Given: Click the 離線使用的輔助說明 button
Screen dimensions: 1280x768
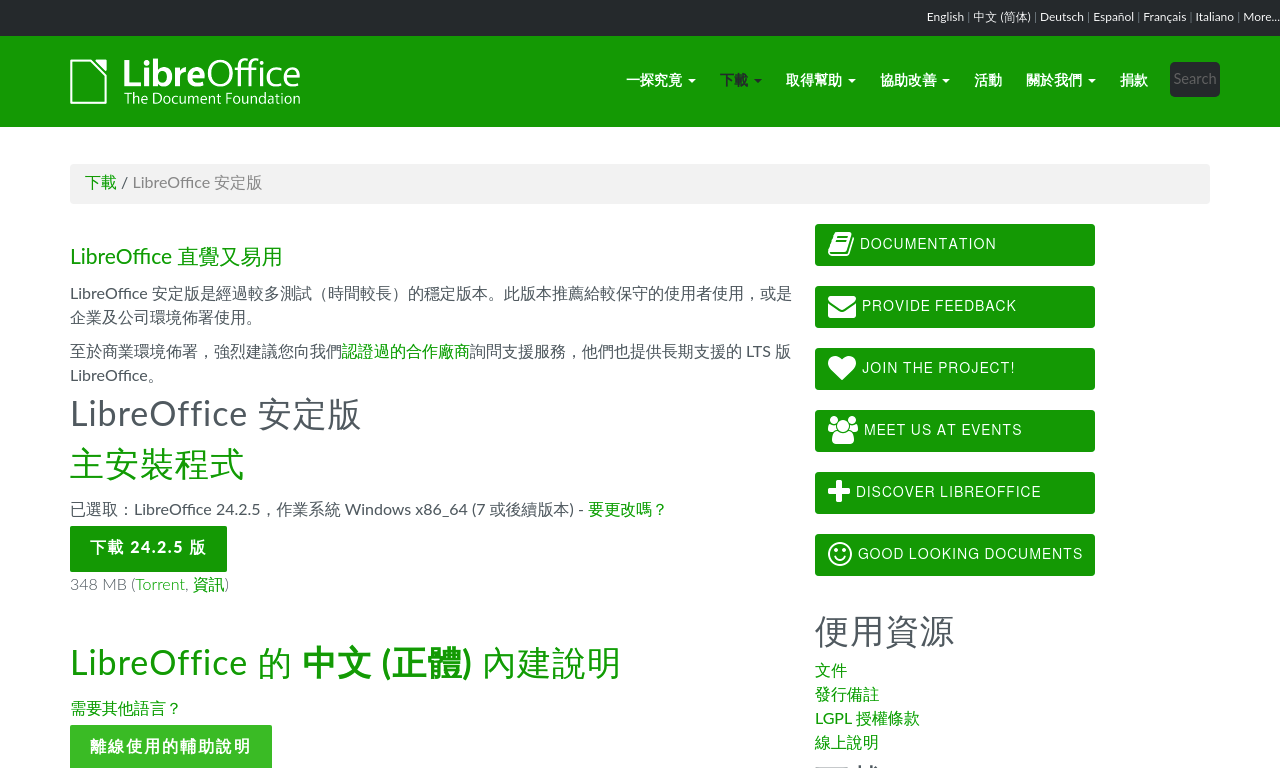Looking at the screenshot, I should point(171,746).
